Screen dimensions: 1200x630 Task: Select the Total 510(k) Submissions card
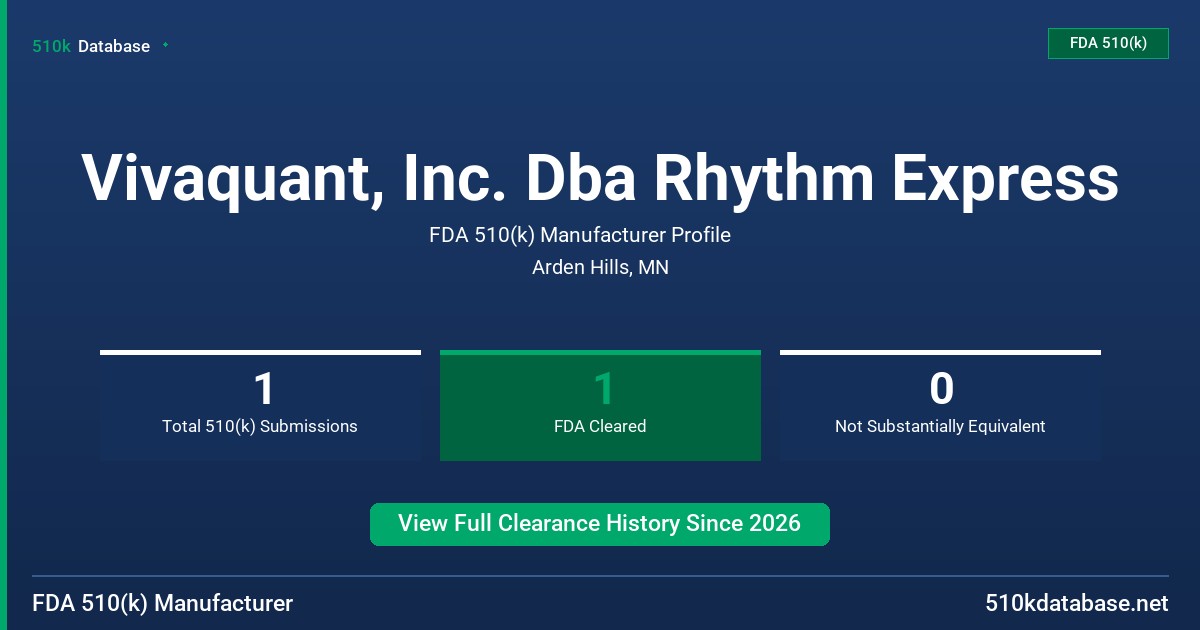[260, 405]
